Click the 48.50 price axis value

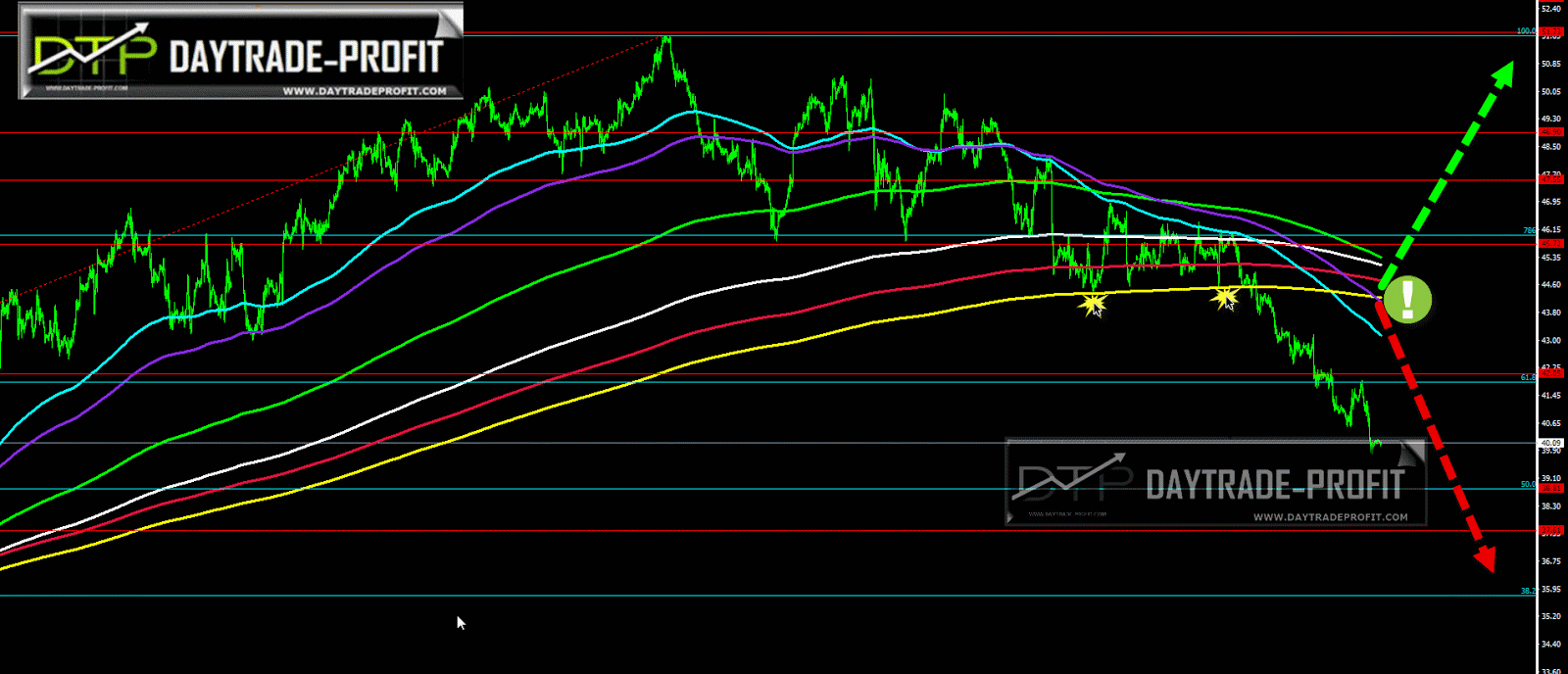click(x=1551, y=147)
